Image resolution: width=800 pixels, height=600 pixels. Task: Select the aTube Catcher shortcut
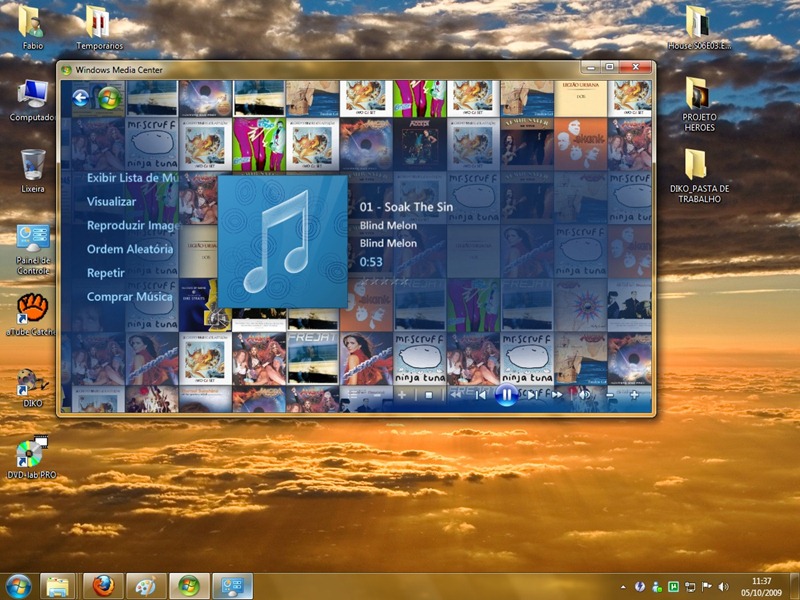tap(32, 314)
